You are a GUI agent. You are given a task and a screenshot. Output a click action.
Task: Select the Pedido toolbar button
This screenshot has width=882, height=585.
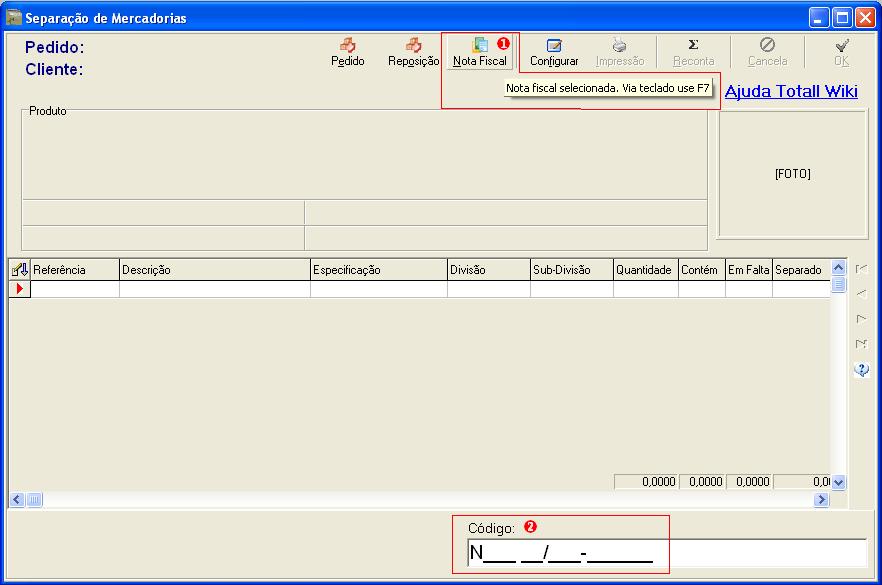[348, 52]
